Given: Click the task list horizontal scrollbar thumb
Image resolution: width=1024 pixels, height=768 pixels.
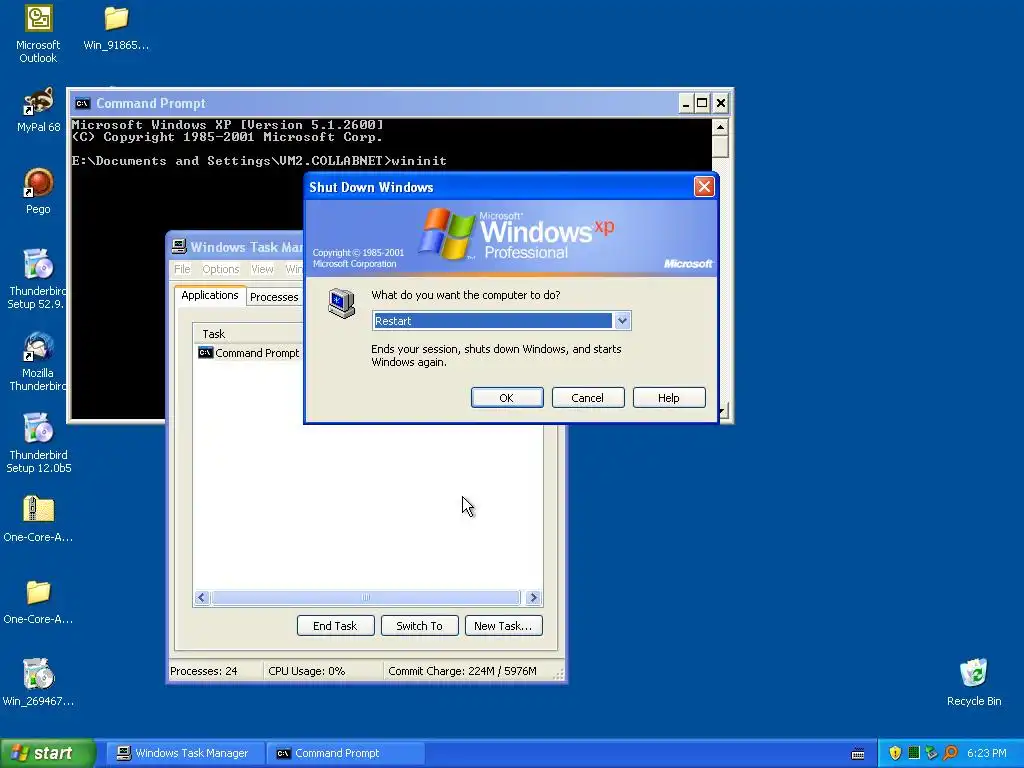Looking at the screenshot, I should pyautogui.click(x=366, y=598).
